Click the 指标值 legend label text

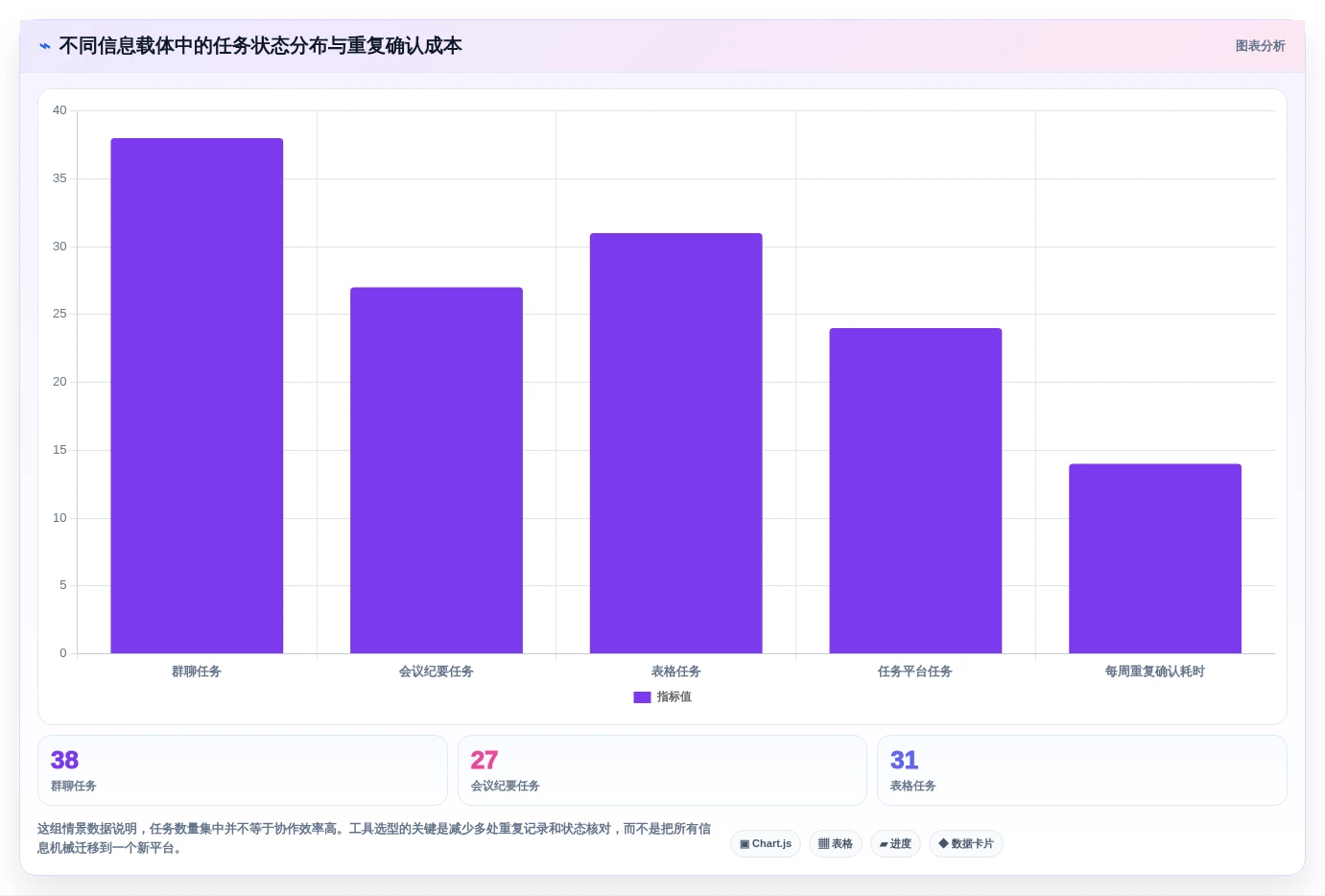coord(674,697)
